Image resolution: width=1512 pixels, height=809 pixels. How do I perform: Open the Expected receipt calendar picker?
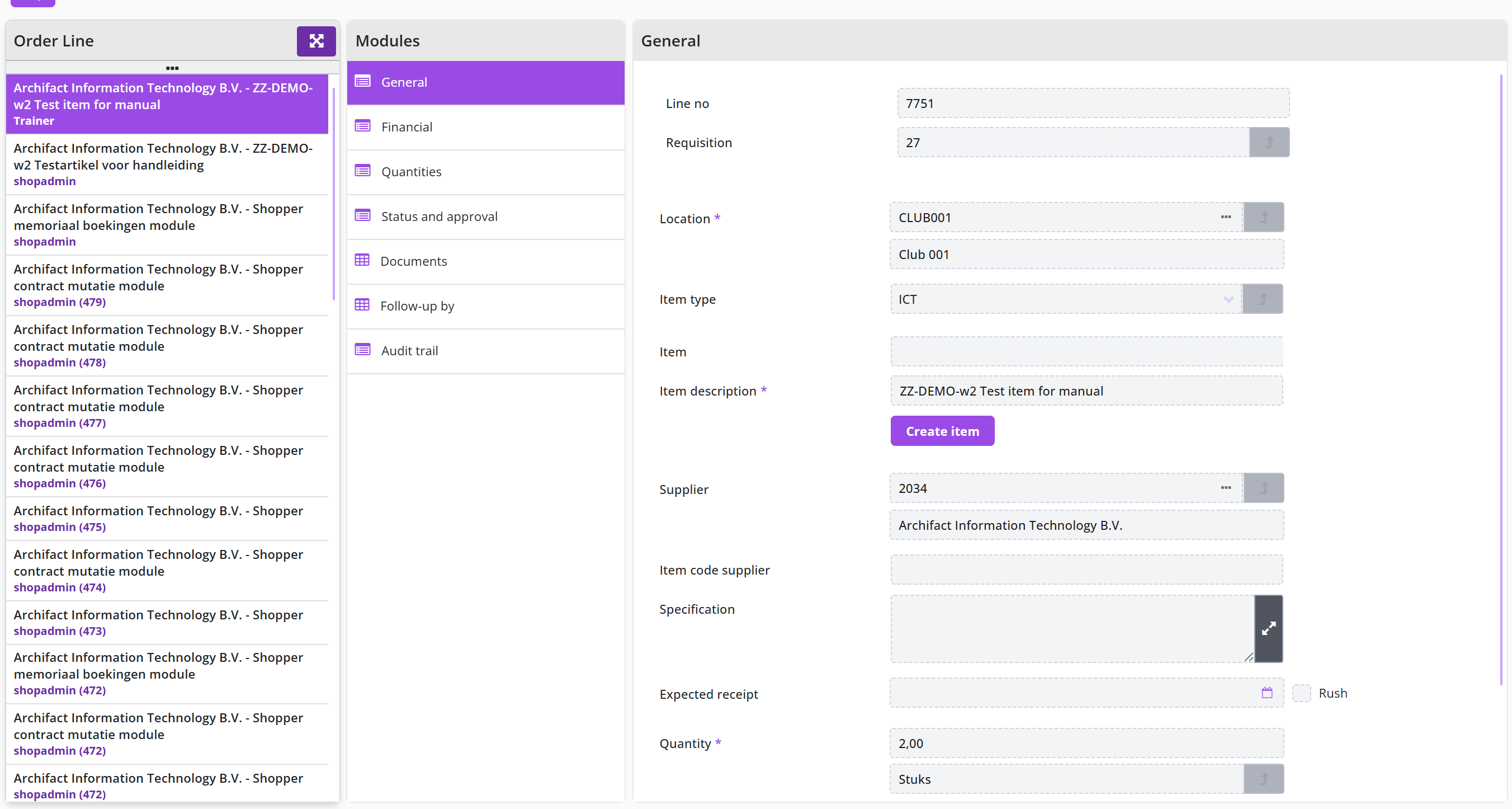tap(1267, 693)
